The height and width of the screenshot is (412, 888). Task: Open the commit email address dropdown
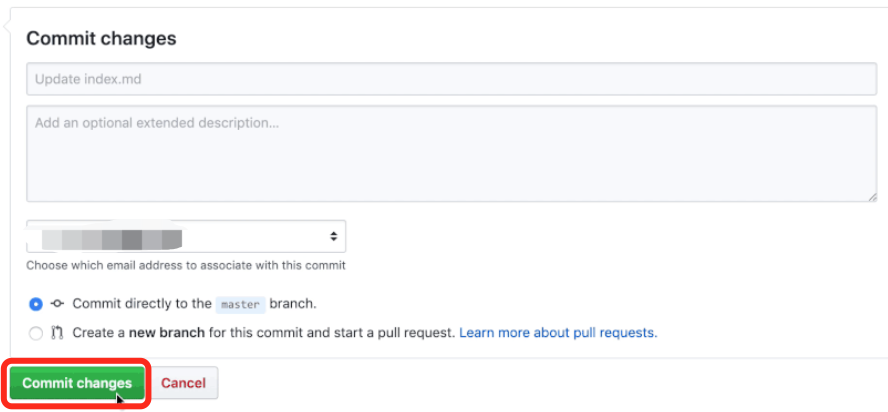click(186, 237)
